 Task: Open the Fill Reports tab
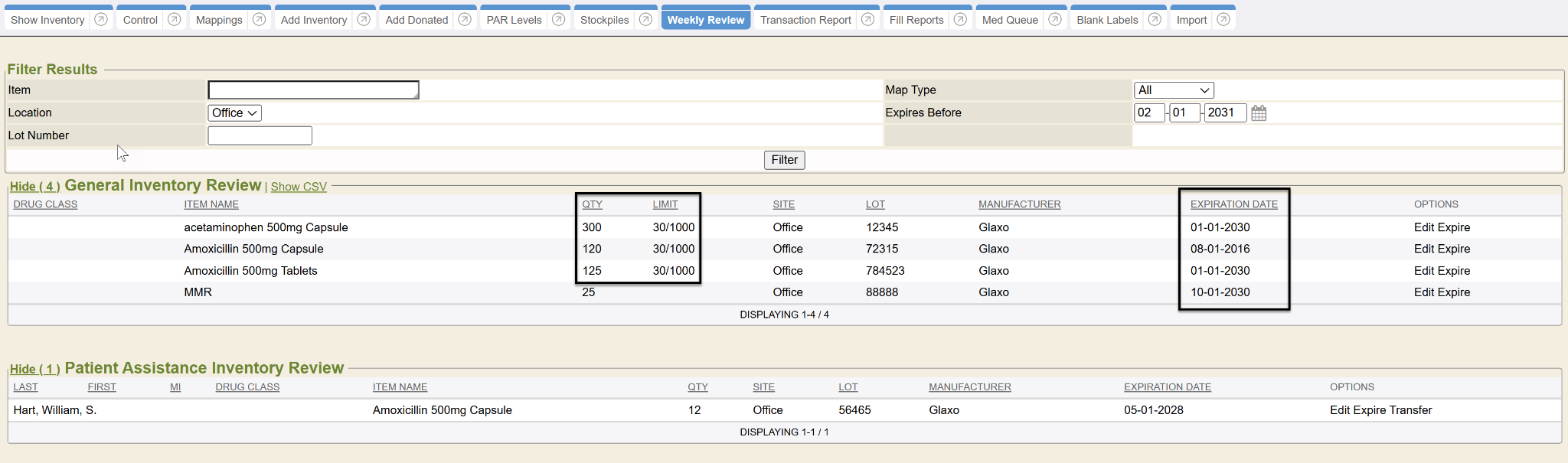[x=916, y=20]
